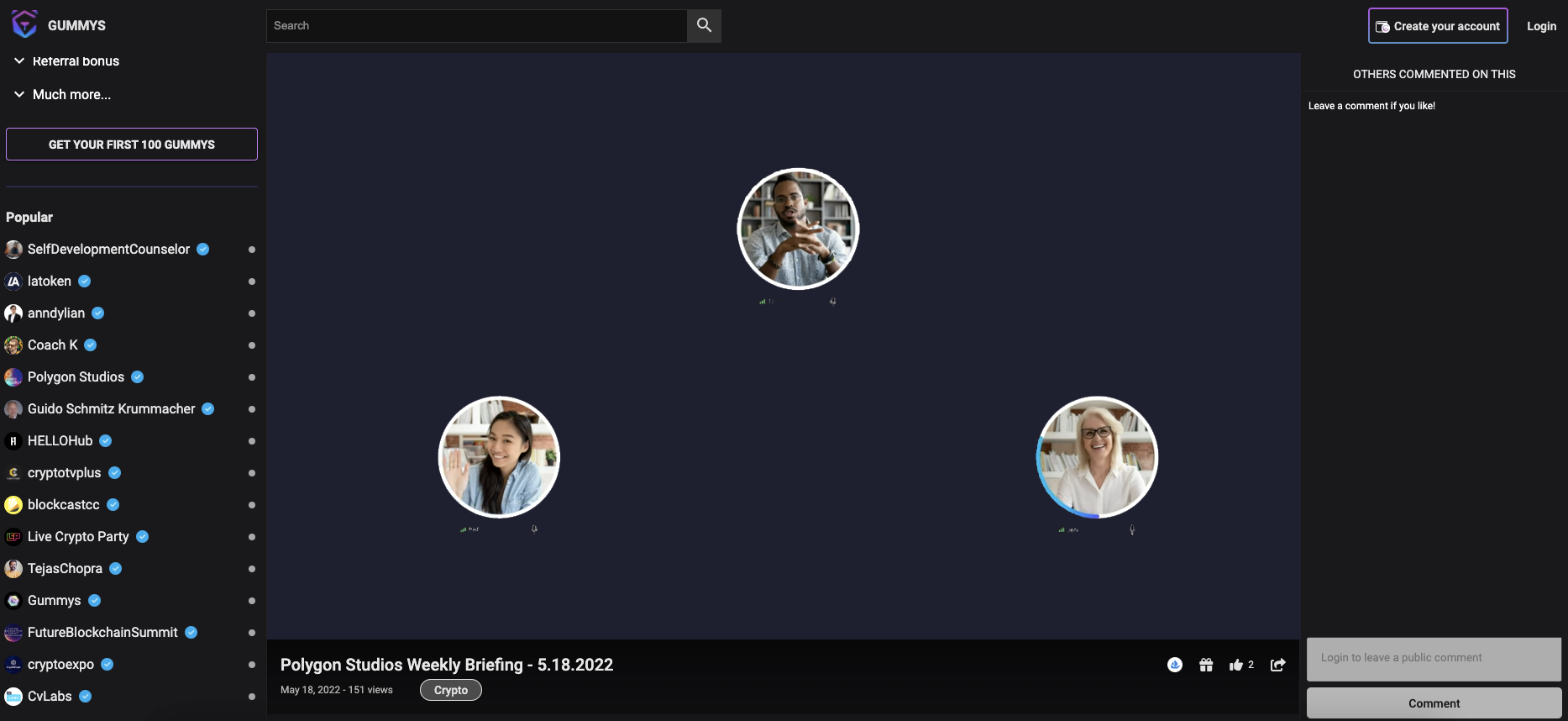
Task: Click the video title Polygon Studios Weekly Briefing
Action: 447,665
